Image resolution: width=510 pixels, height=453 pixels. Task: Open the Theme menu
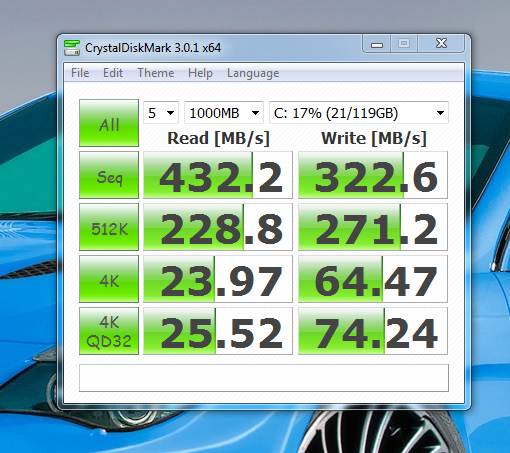point(156,73)
